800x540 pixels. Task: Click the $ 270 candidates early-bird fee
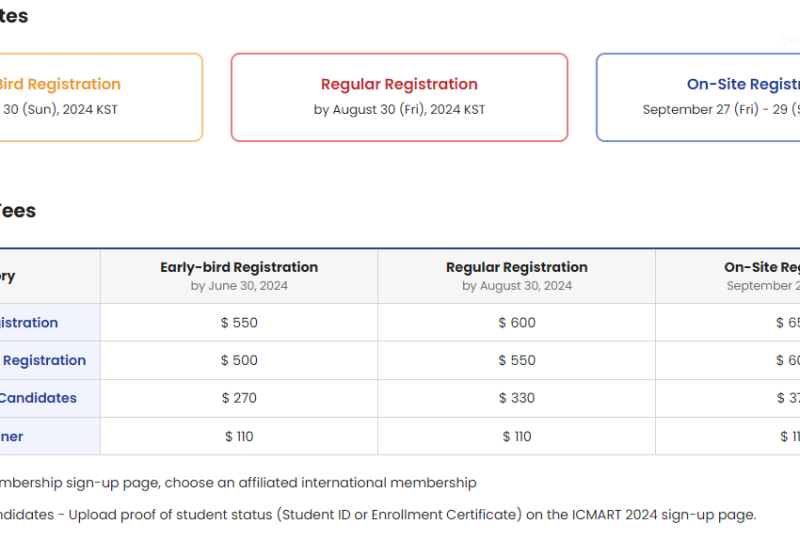coord(239,398)
